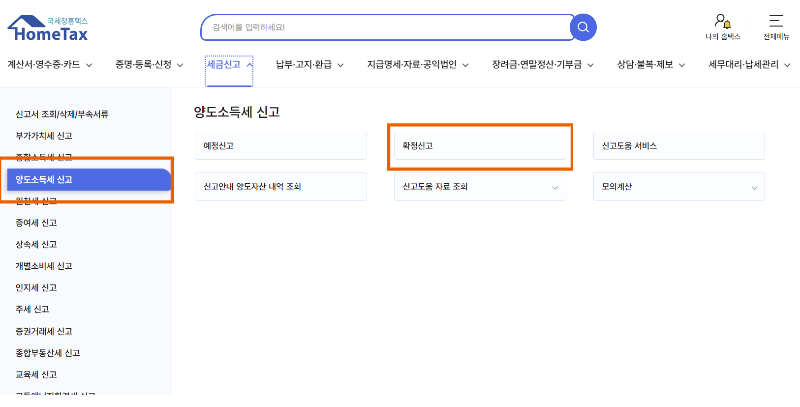Expand 계산서·영수증·카드 menu
Screen dimensions: 800x407
(x=49, y=65)
